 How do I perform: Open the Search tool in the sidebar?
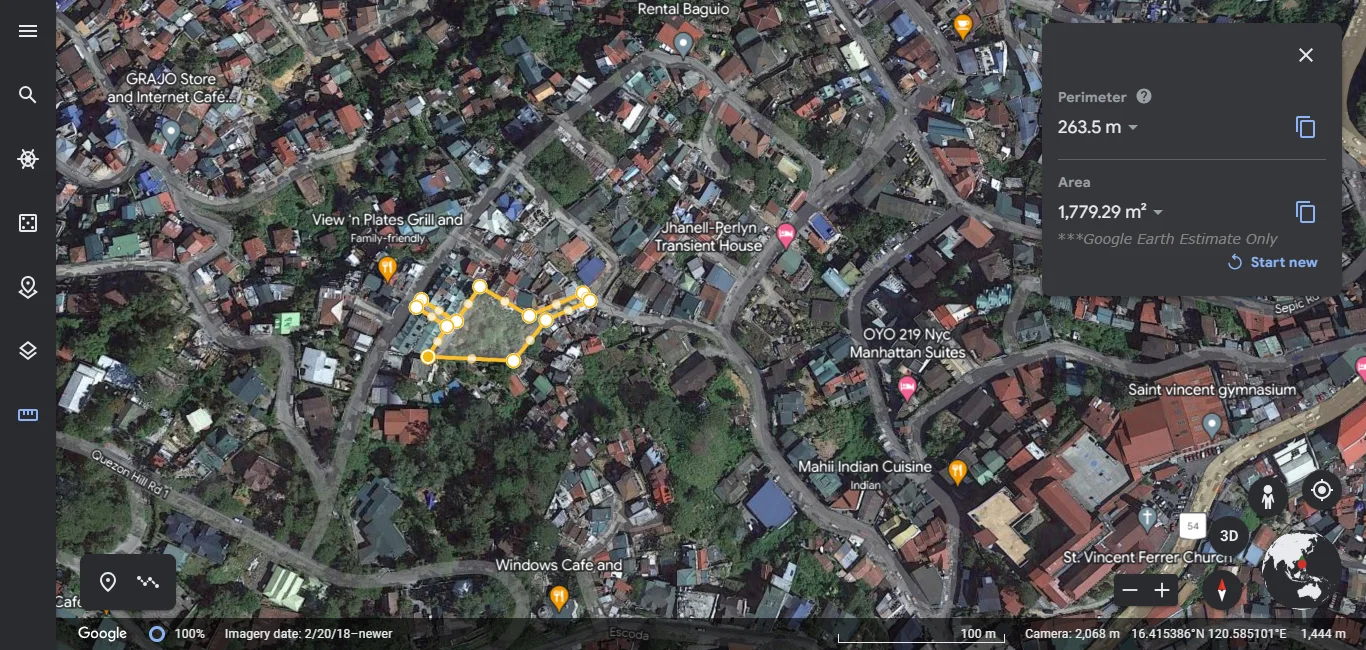click(27, 95)
